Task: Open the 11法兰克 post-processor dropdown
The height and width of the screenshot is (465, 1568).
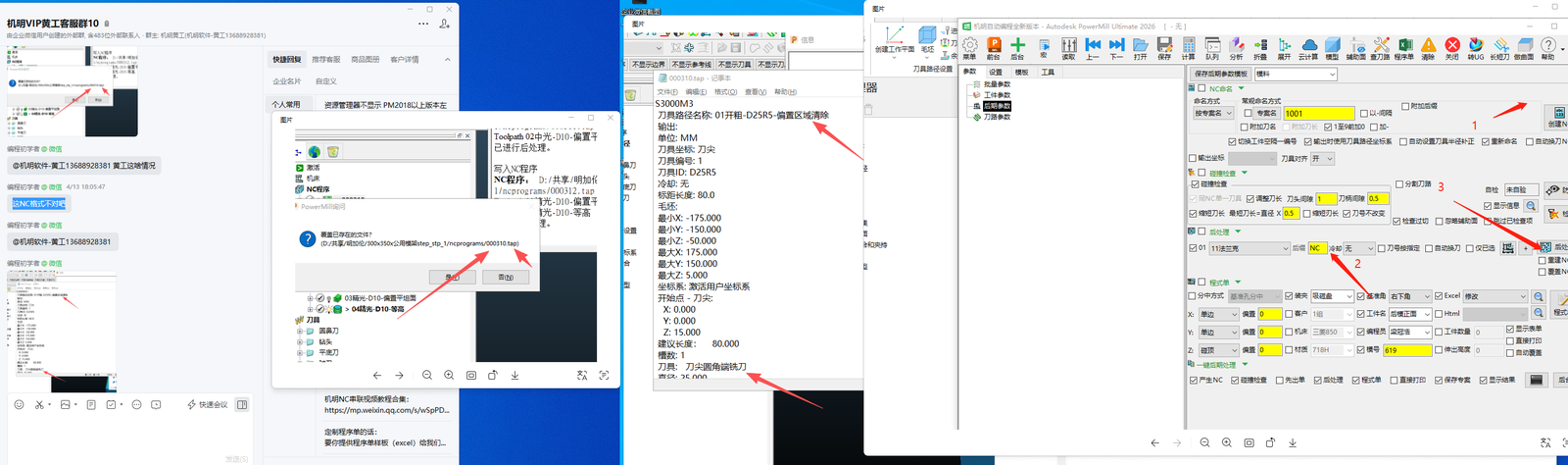Action: point(1249,248)
